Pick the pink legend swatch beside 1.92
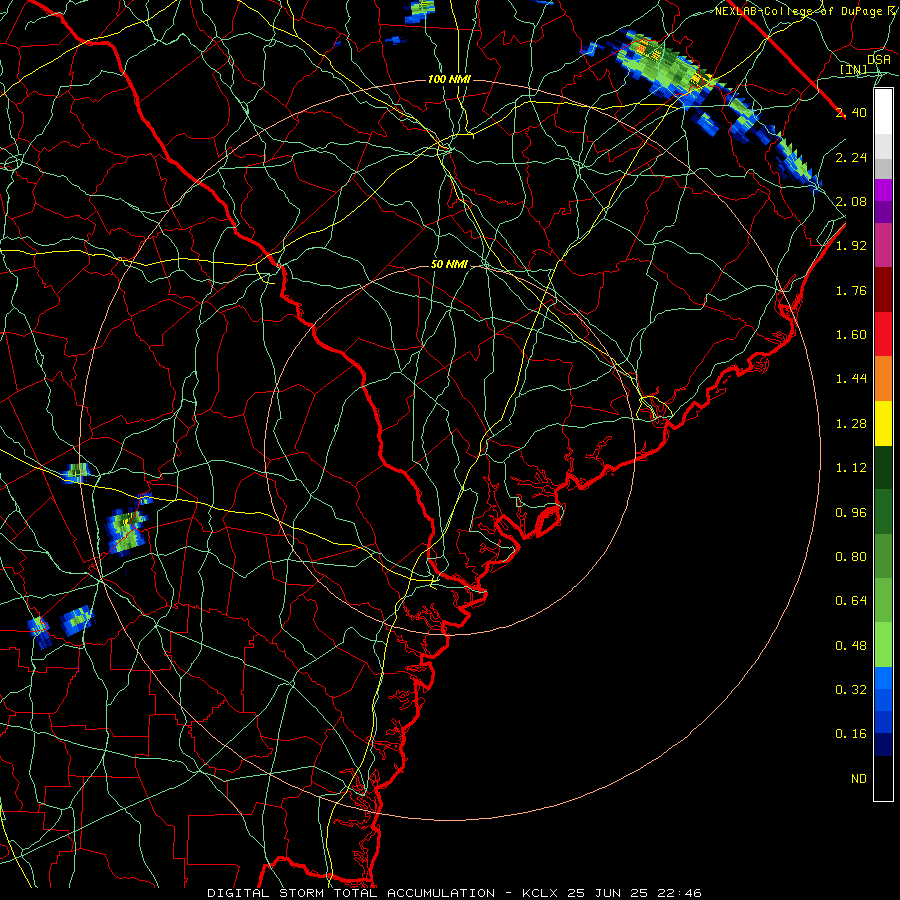This screenshot has height=900, width=900. click(883, 245)
